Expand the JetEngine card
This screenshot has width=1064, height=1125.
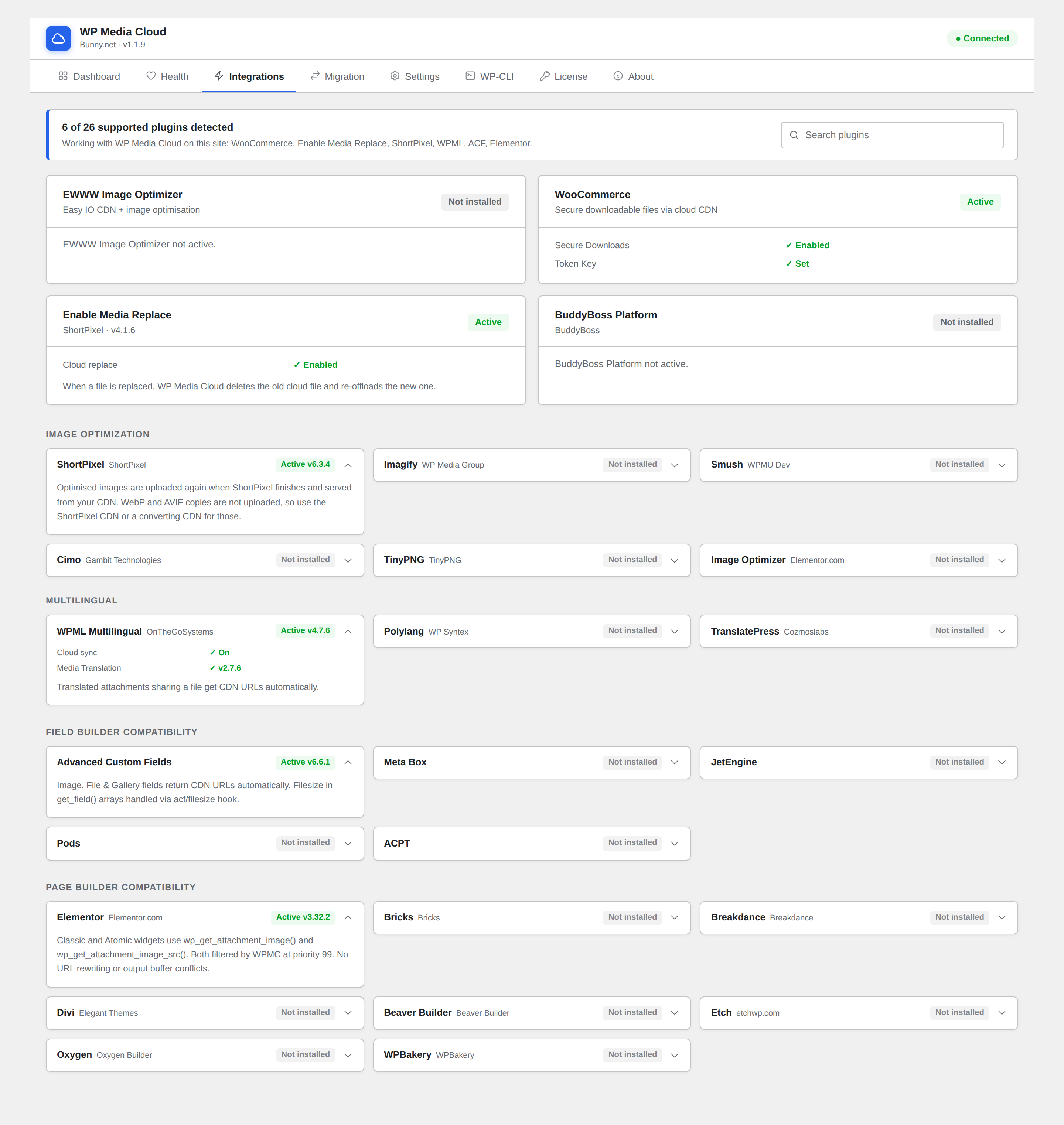1002,762
